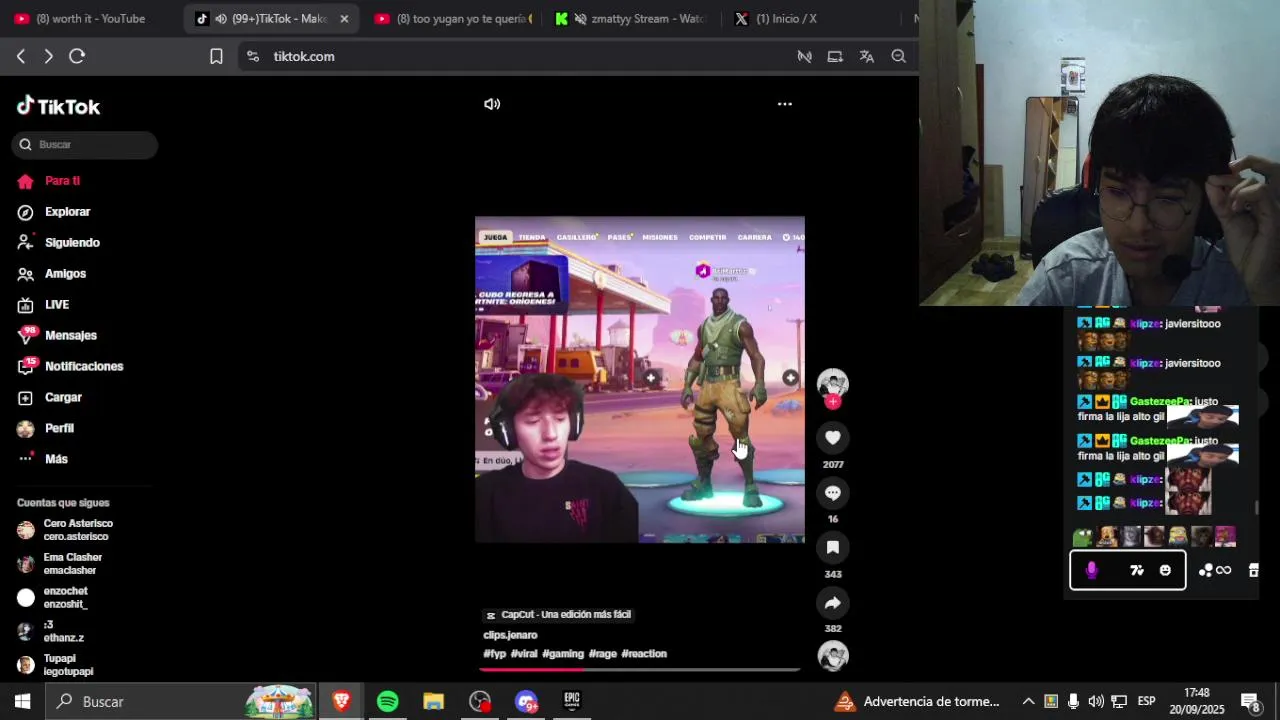Screen dimensions: 1280x720
Task: Share the video with arrow icon
Action: point(833,602)
